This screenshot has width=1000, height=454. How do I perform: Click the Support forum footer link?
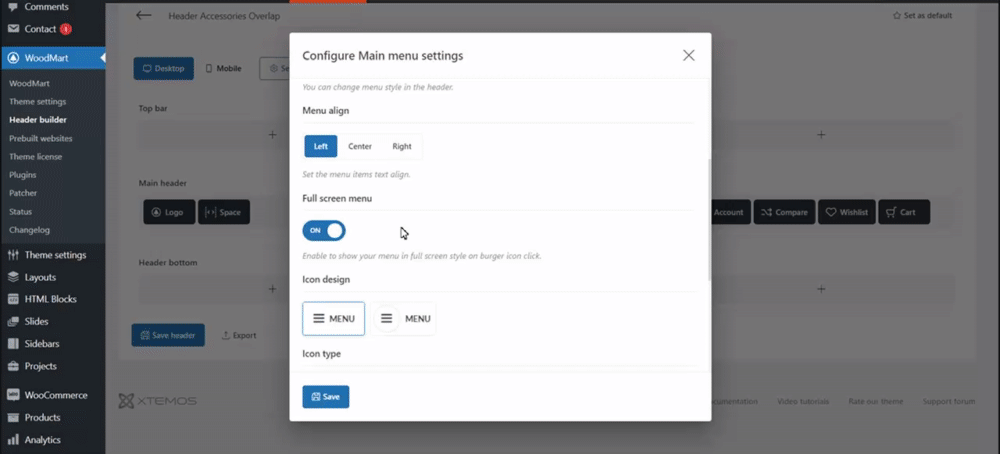pos(949,401)
